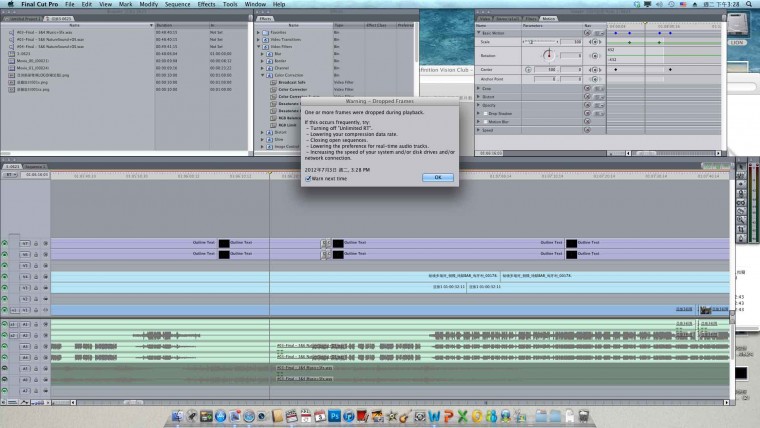Lock the V6 video track
The image size is (760, 428).
tap(37, 254)
